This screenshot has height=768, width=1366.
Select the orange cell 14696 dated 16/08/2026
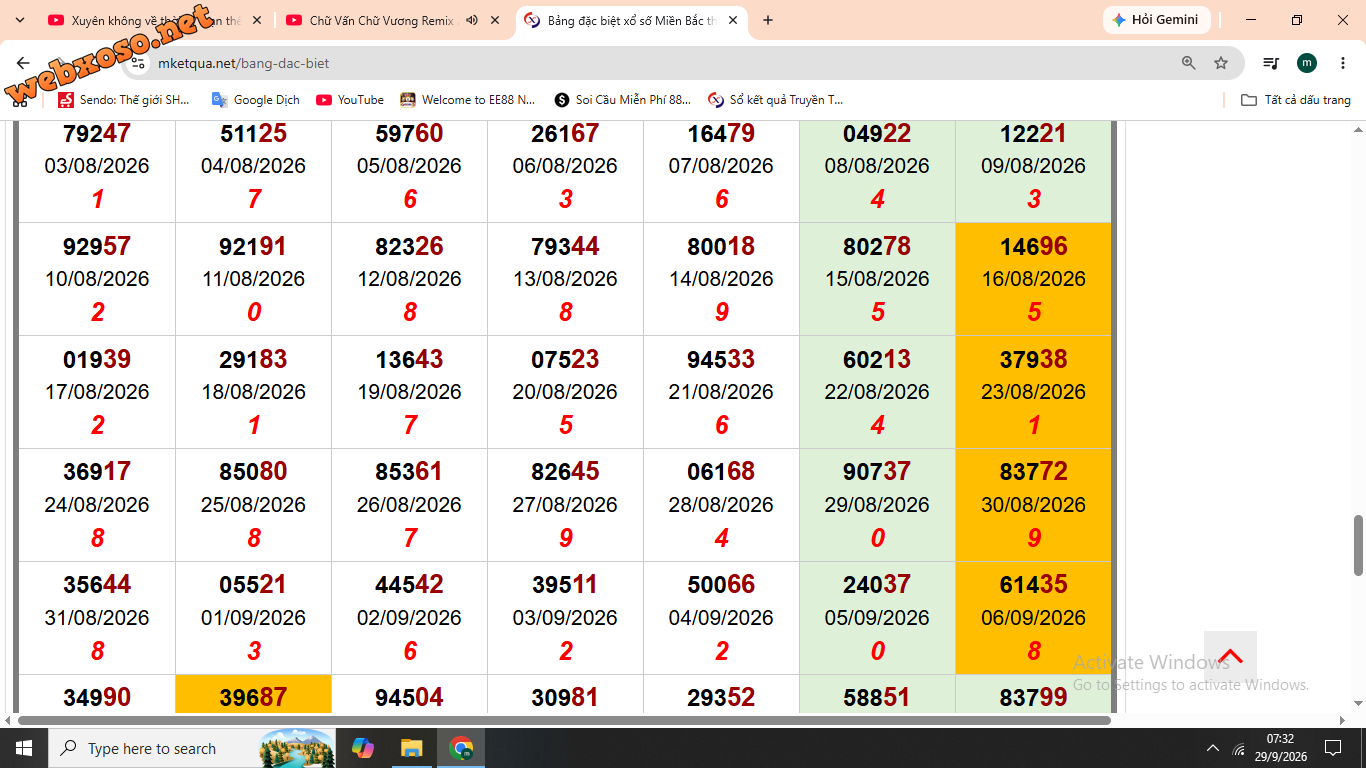1033,279
